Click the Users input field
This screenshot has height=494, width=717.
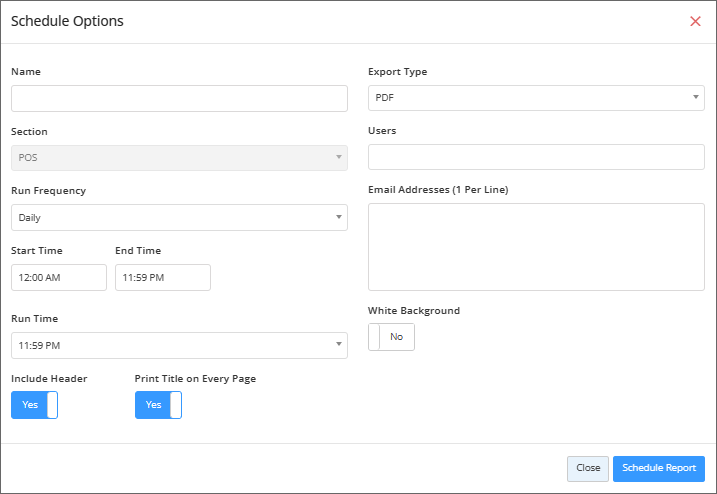coord(536,157)
